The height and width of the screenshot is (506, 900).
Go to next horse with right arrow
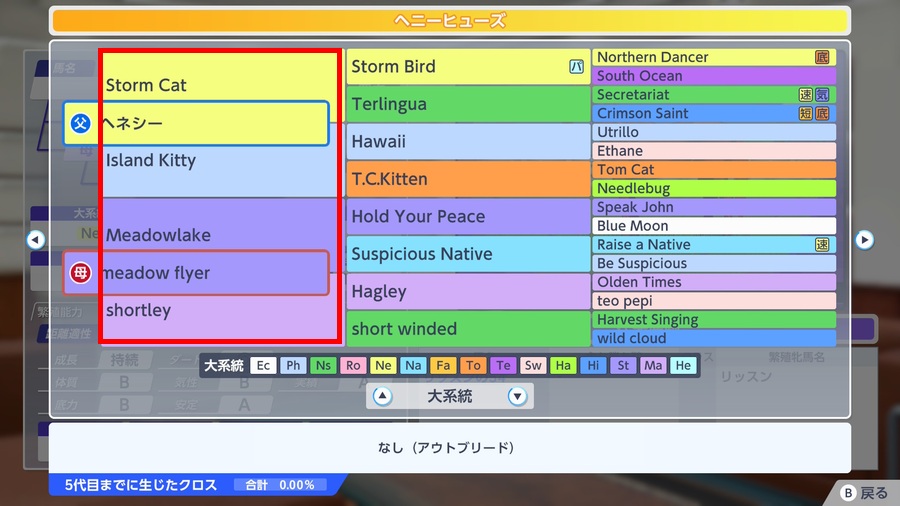click(864, 239)
